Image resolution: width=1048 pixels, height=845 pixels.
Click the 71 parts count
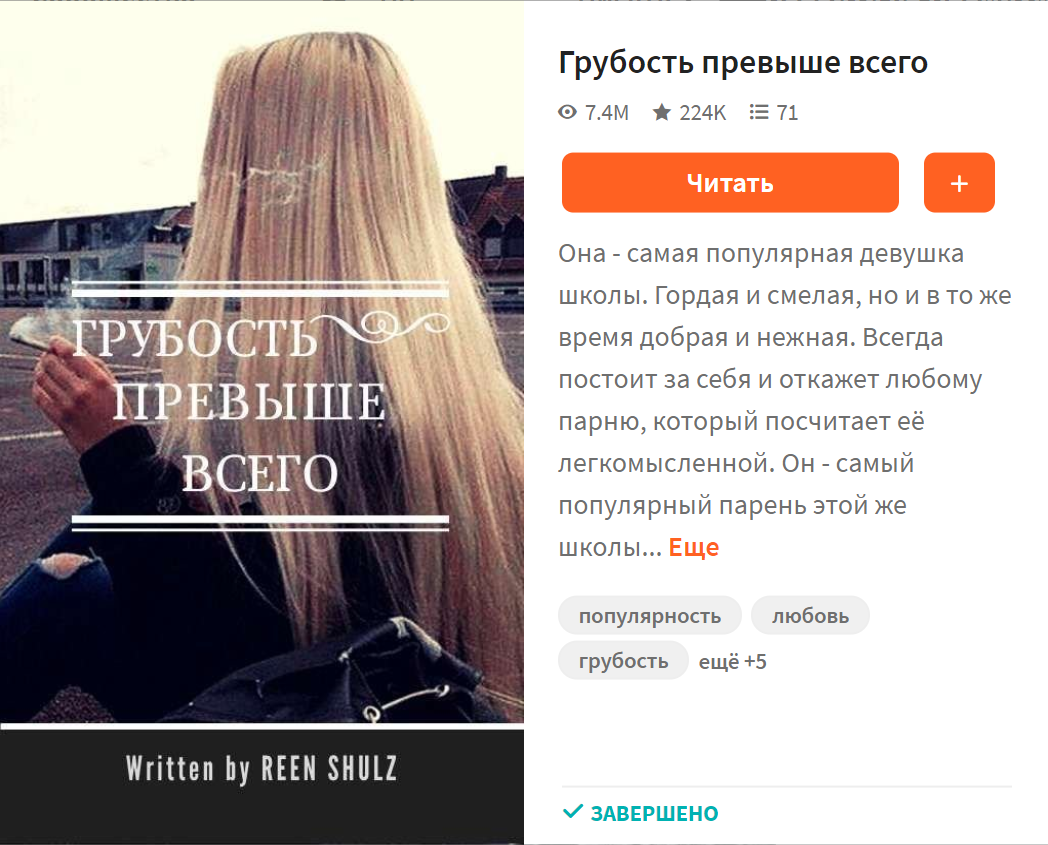787,112
